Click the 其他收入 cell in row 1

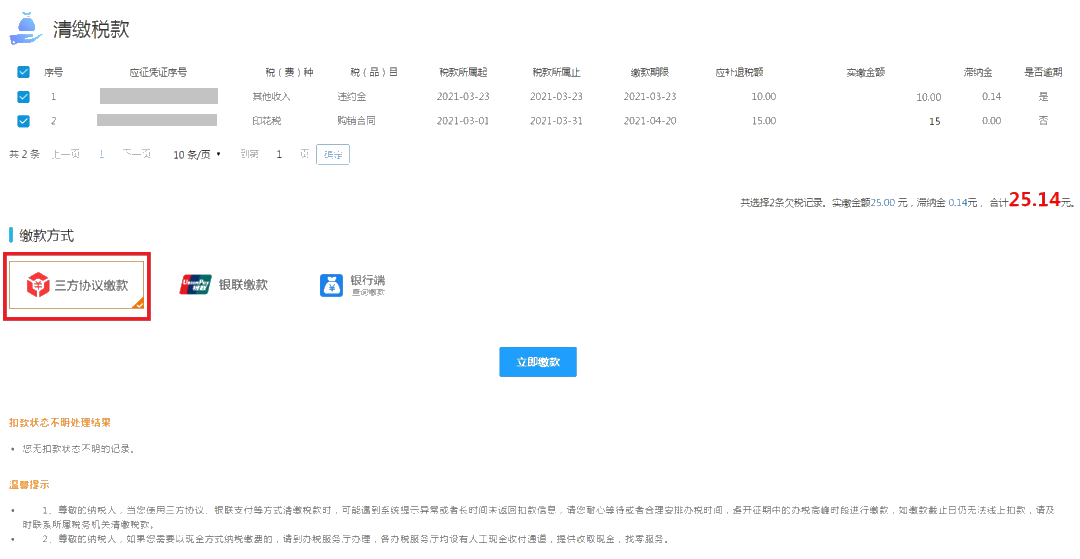coord(271,97)
